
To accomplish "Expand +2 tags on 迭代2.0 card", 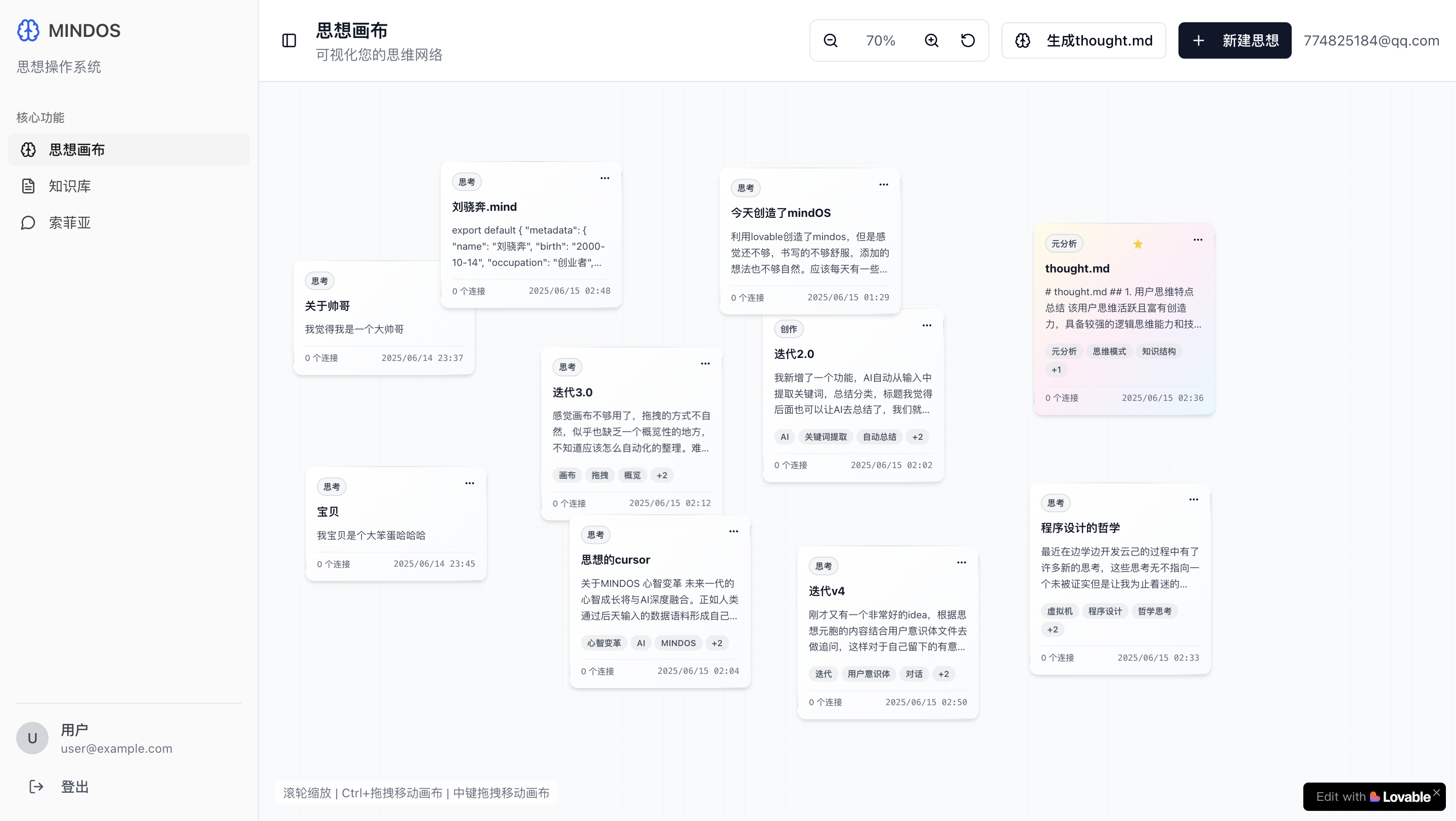I will click(918, 437).
